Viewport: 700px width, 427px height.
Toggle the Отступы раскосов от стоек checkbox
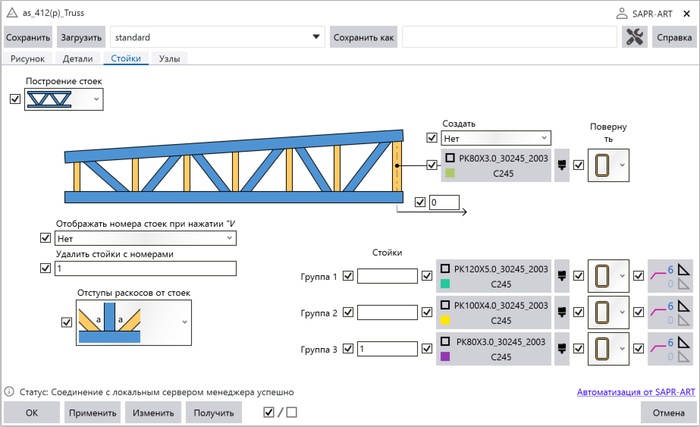tap(66, 322)
